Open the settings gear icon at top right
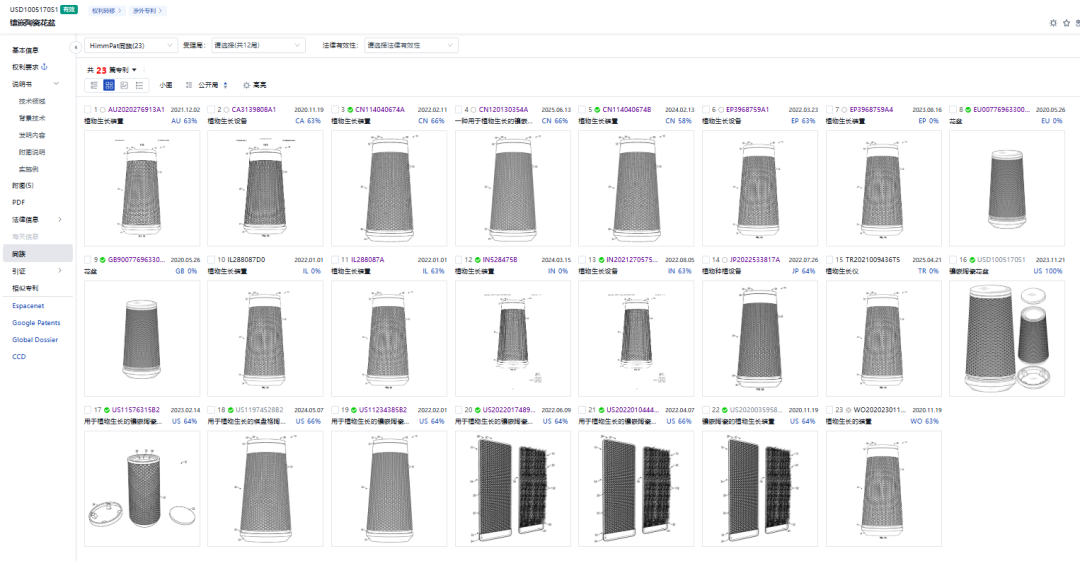Screen dimensions: 1080x561 [1053, 23]
